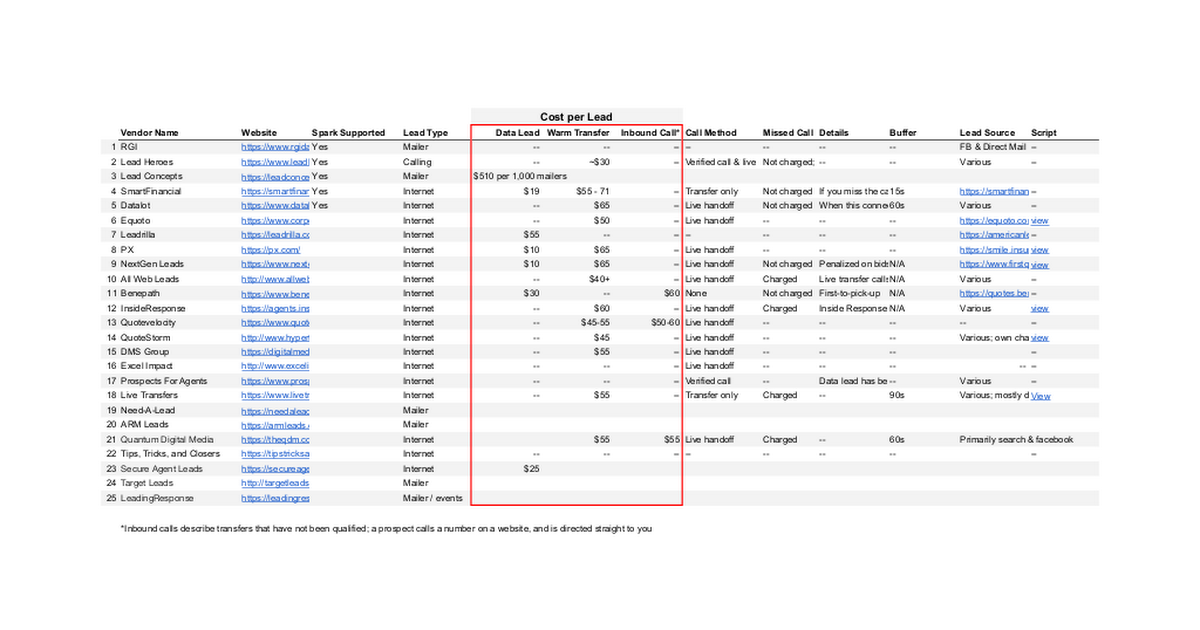Open the Need-A-Lead website link

275,410
